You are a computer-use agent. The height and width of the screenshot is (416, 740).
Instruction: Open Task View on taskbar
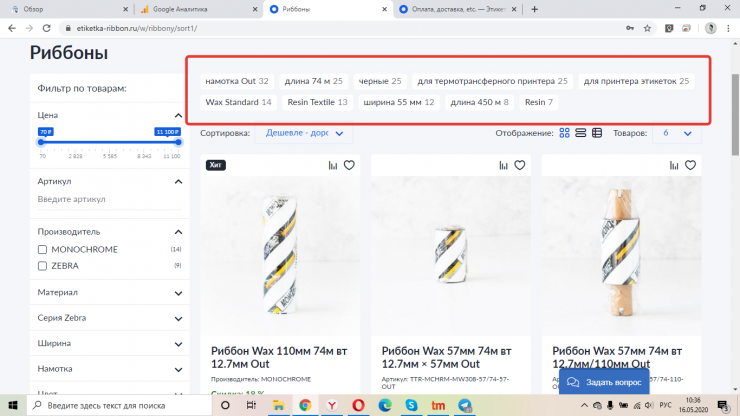point(252,405)
